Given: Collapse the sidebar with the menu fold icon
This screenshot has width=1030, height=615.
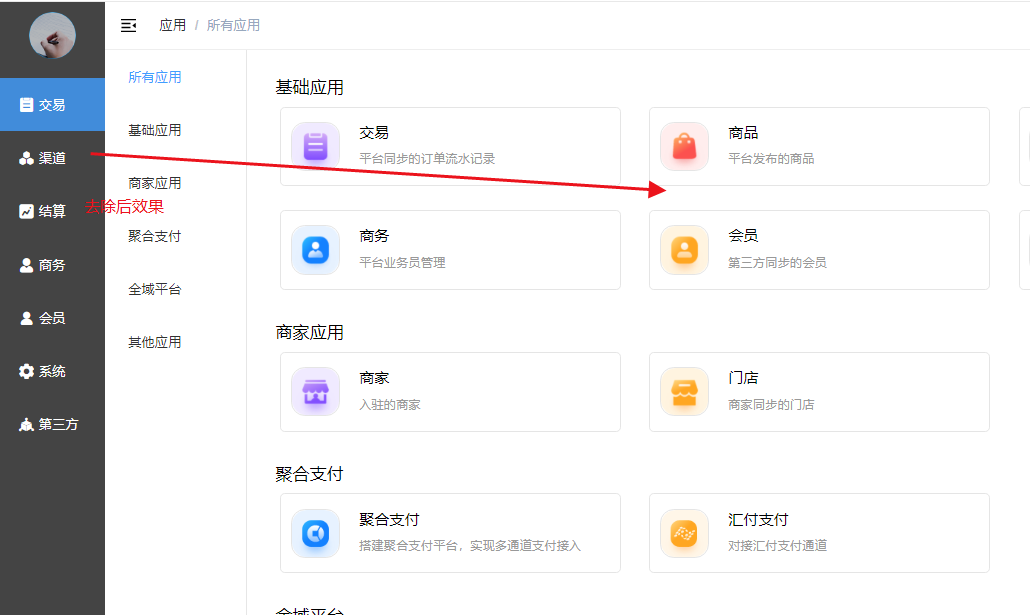Looking at the screenshot, I should point(128,25).
